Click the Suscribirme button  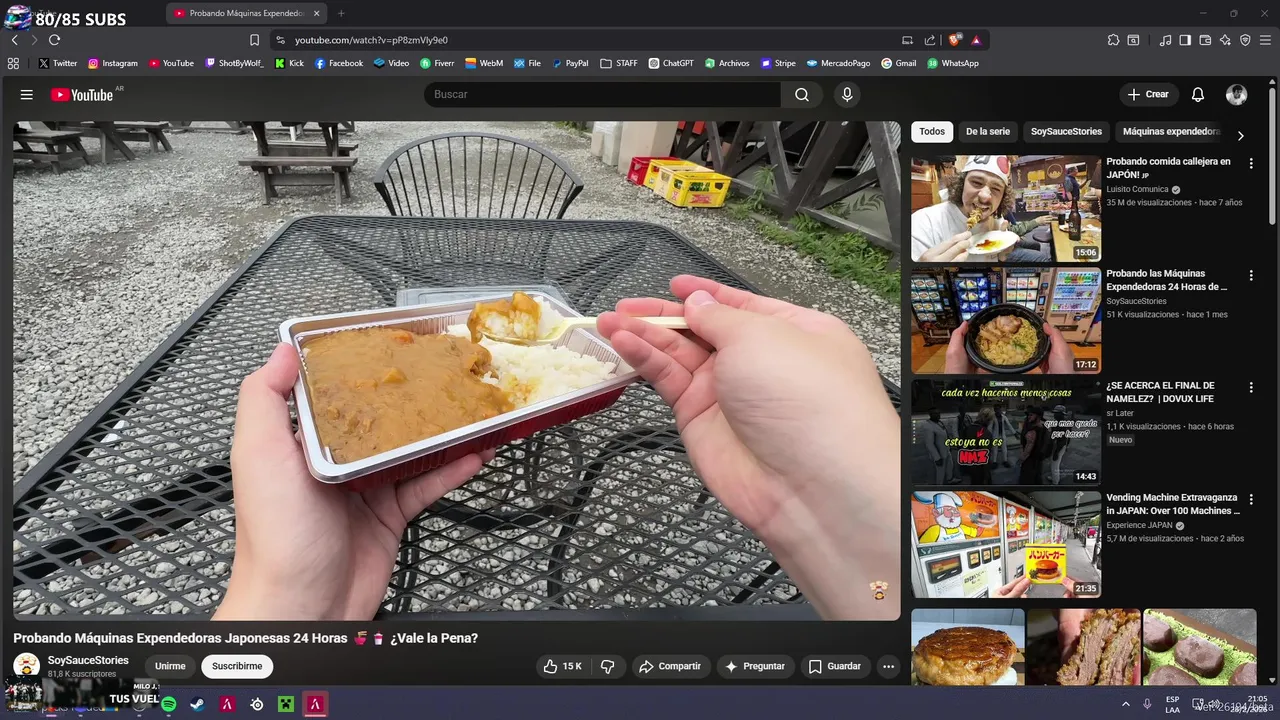click(237, 666)
